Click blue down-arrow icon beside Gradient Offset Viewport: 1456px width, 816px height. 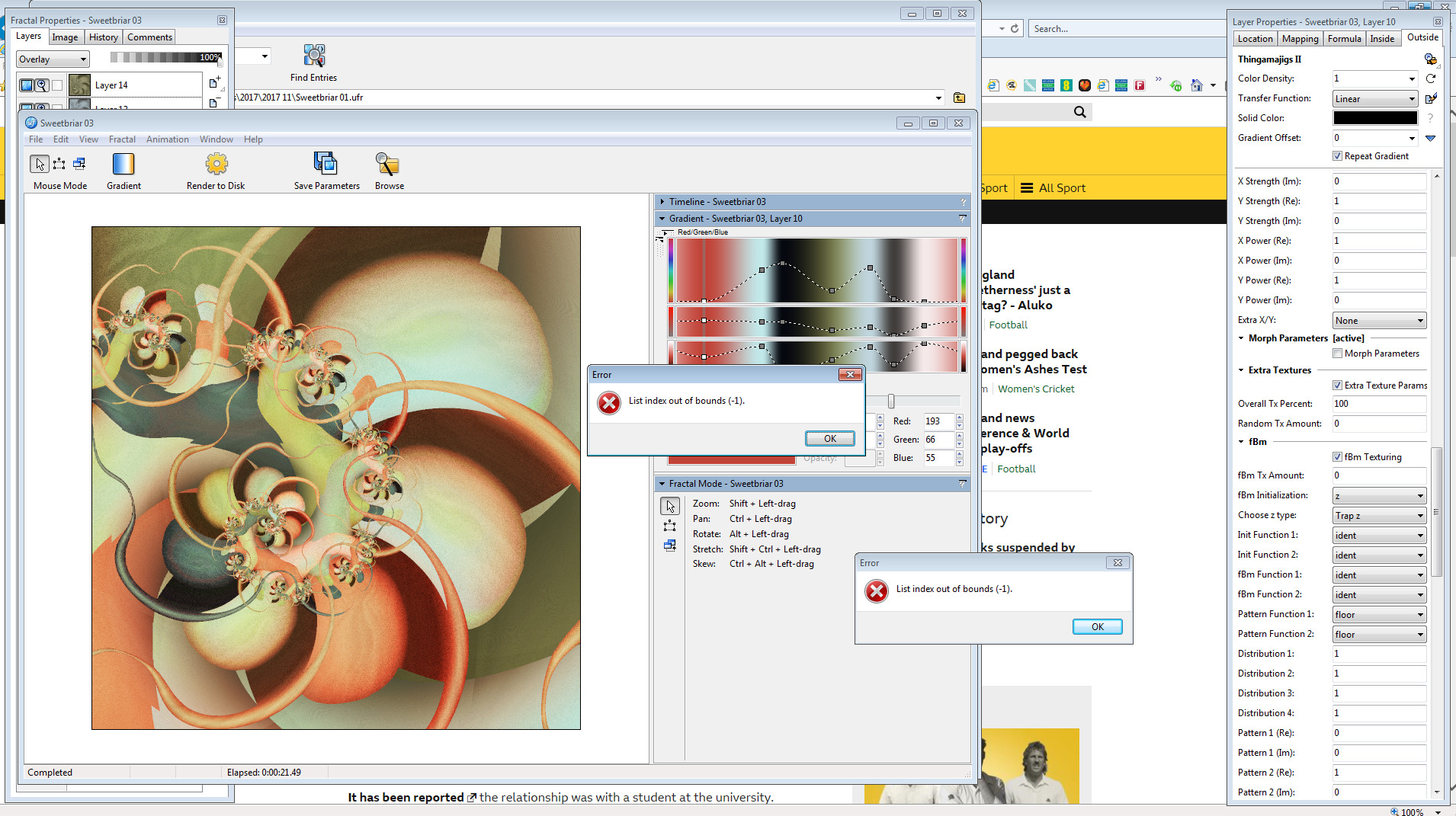(1430, 138)
